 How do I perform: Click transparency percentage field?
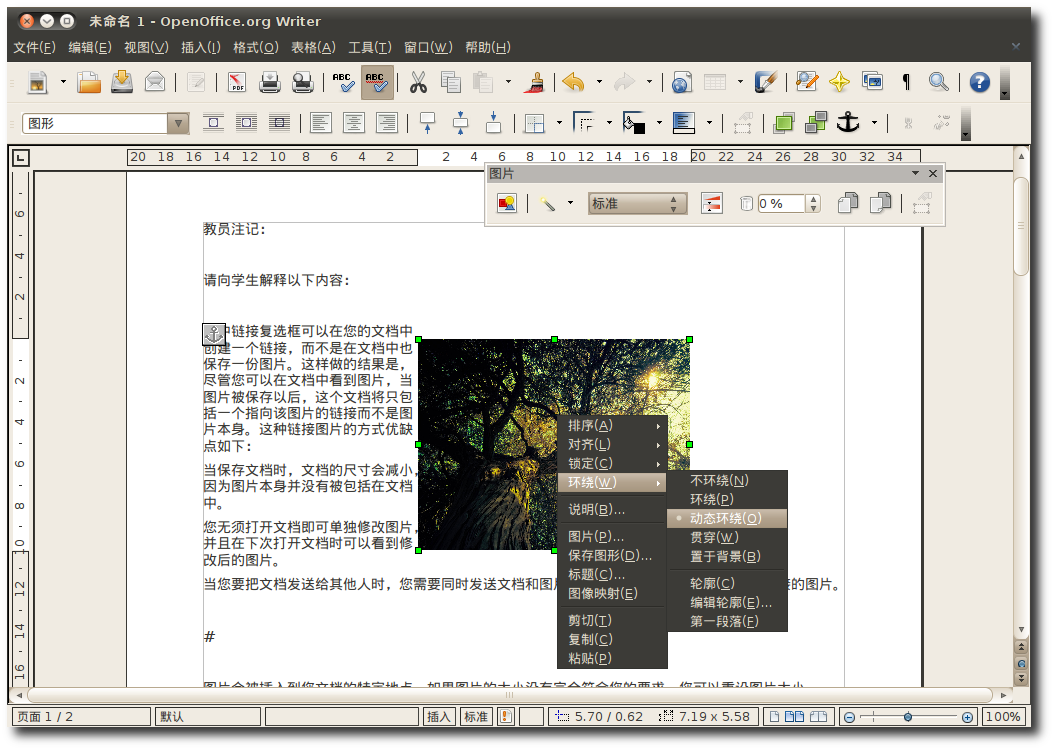point(780,204)
